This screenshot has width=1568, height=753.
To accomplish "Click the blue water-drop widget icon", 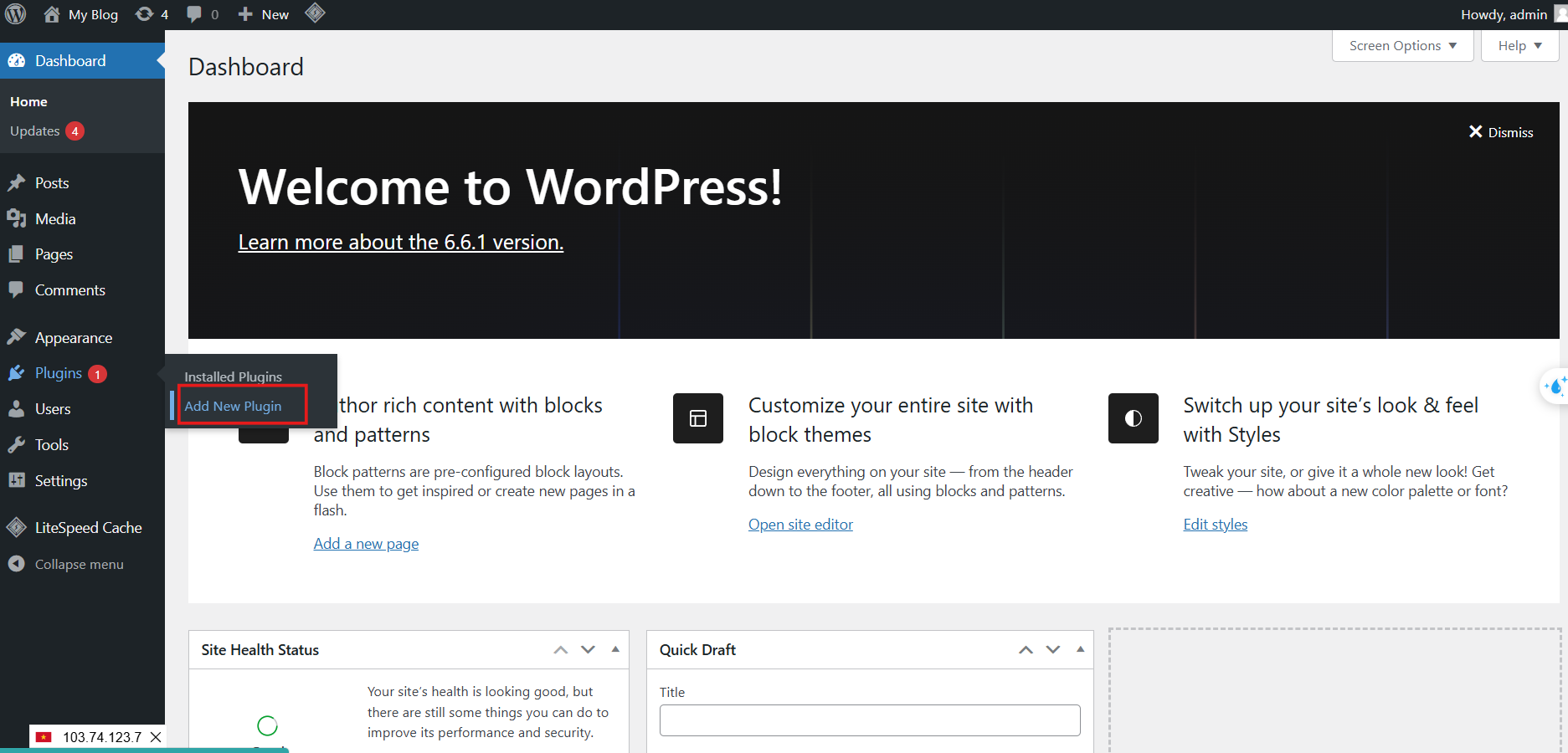I will click(1556, 387).
